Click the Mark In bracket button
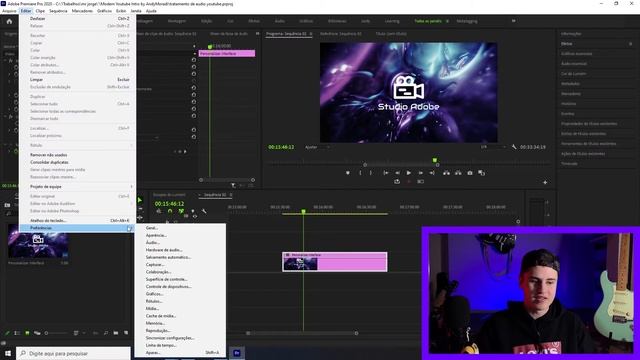This screenshot has height=360, width=640. 360,173
